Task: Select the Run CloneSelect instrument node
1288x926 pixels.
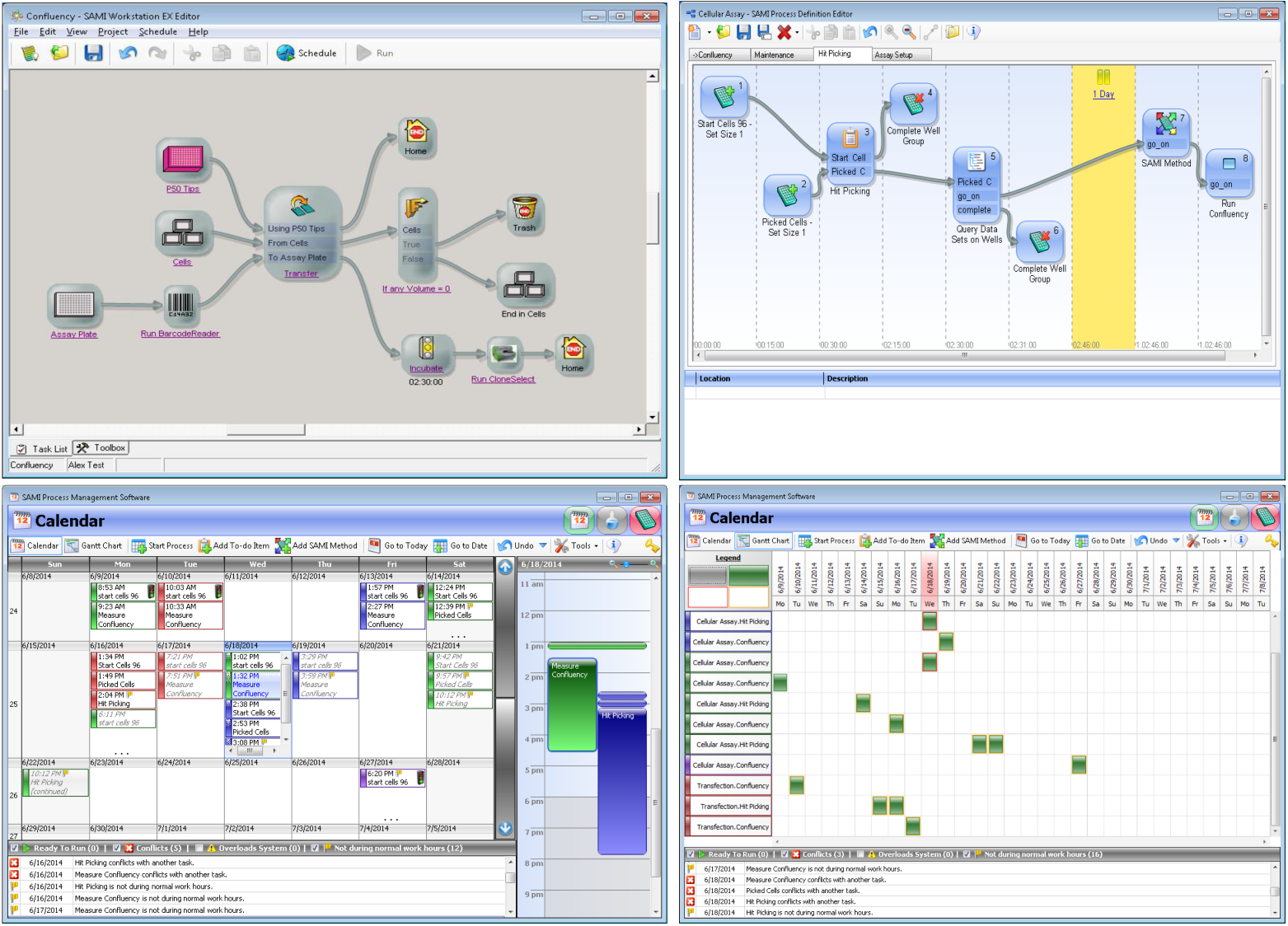Action: [503, 356]
